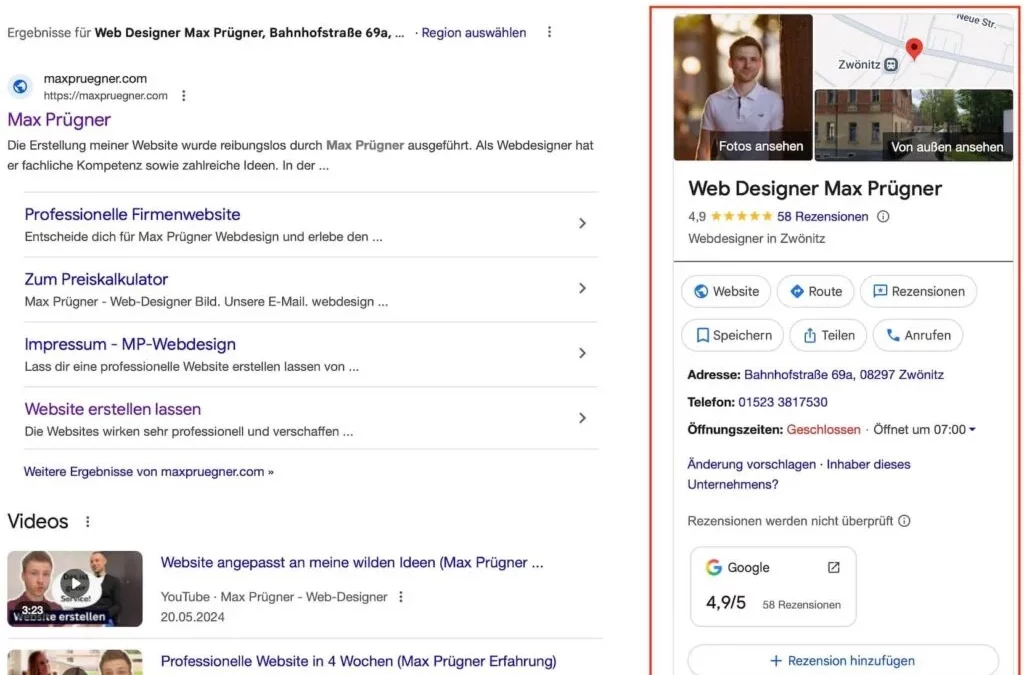Click the Rezensionen button with speech bubble icon

pyautogui.click(x=918, y=291)
